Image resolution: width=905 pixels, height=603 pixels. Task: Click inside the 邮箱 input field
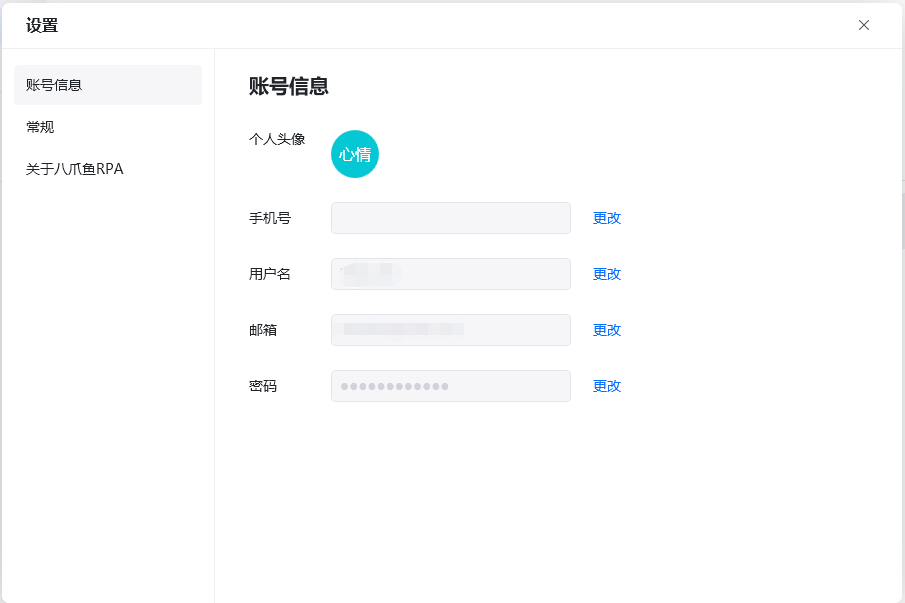(450, 329)
